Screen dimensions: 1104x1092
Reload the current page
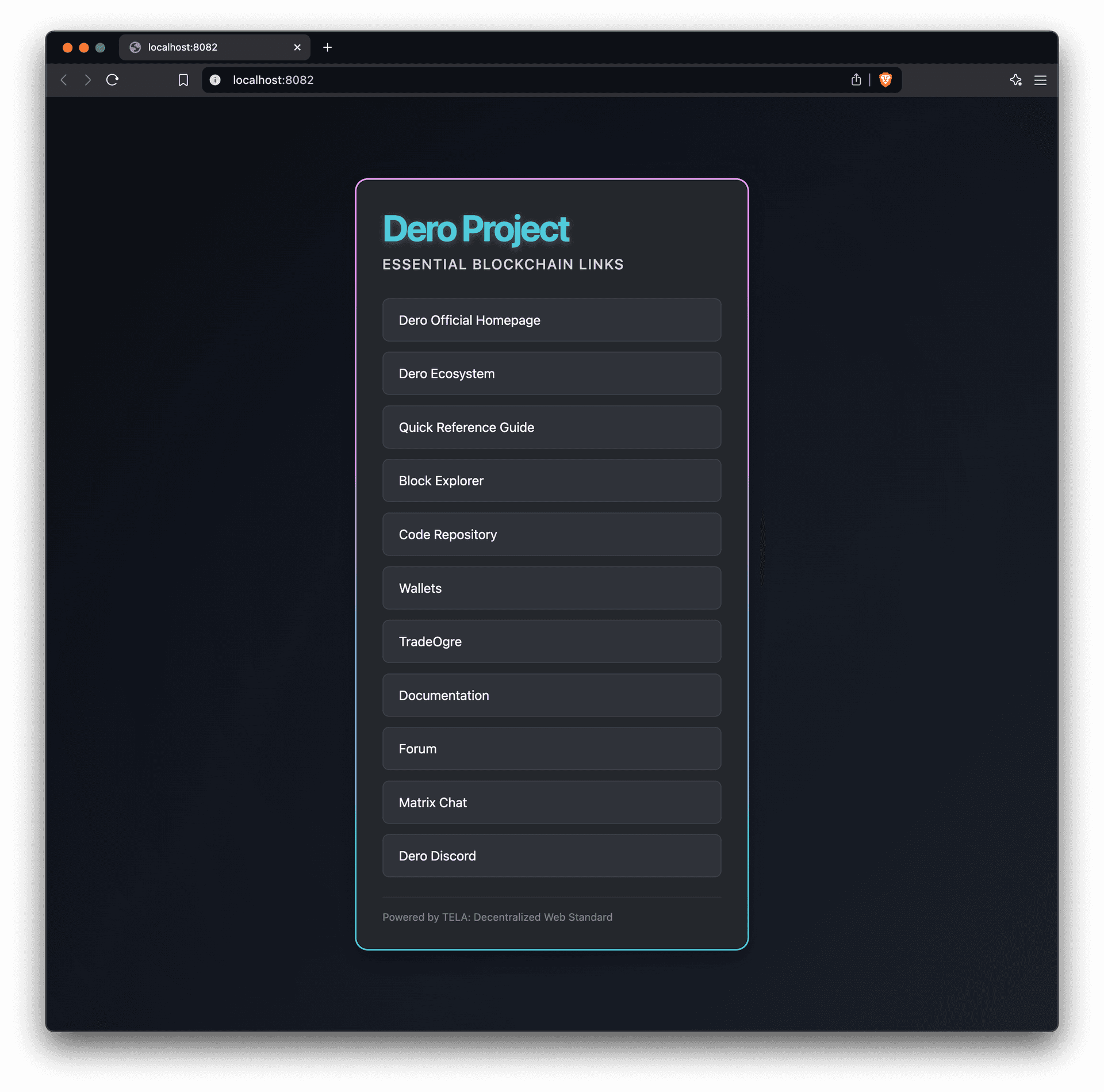coord(112,80)
